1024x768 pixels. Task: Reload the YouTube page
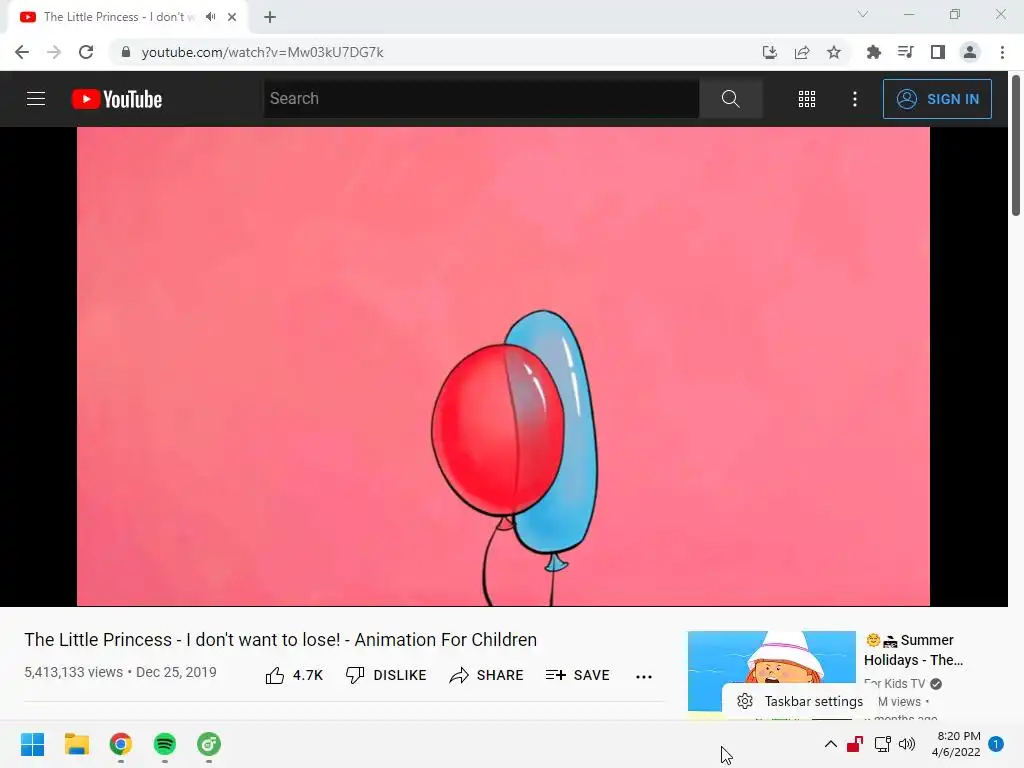click(x=86, y=52)
